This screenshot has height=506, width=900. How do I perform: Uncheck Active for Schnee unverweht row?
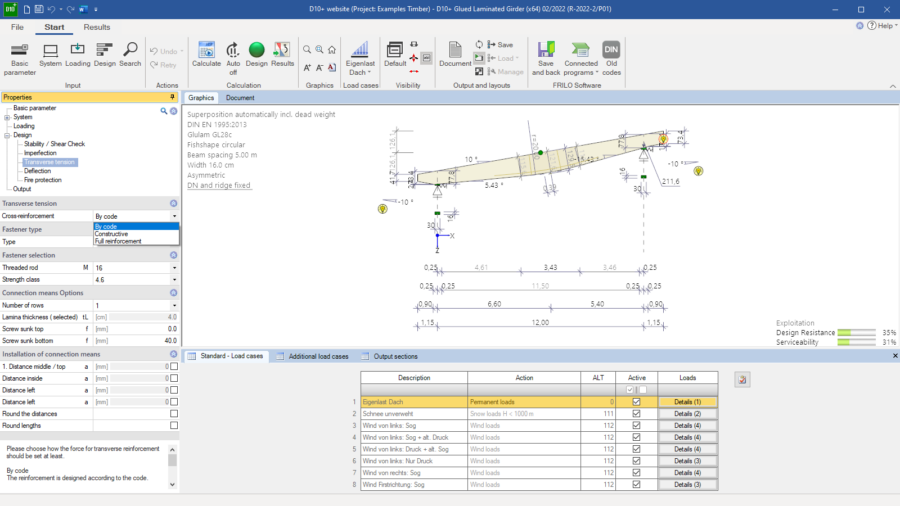(x=636, y=413)
